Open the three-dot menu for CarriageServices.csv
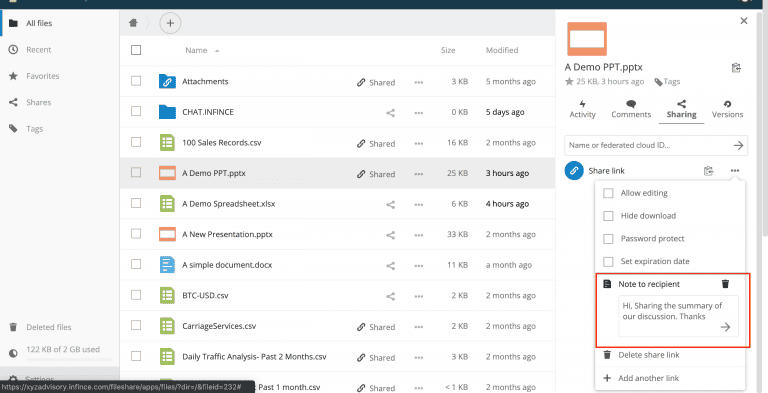 coord(418,327)
